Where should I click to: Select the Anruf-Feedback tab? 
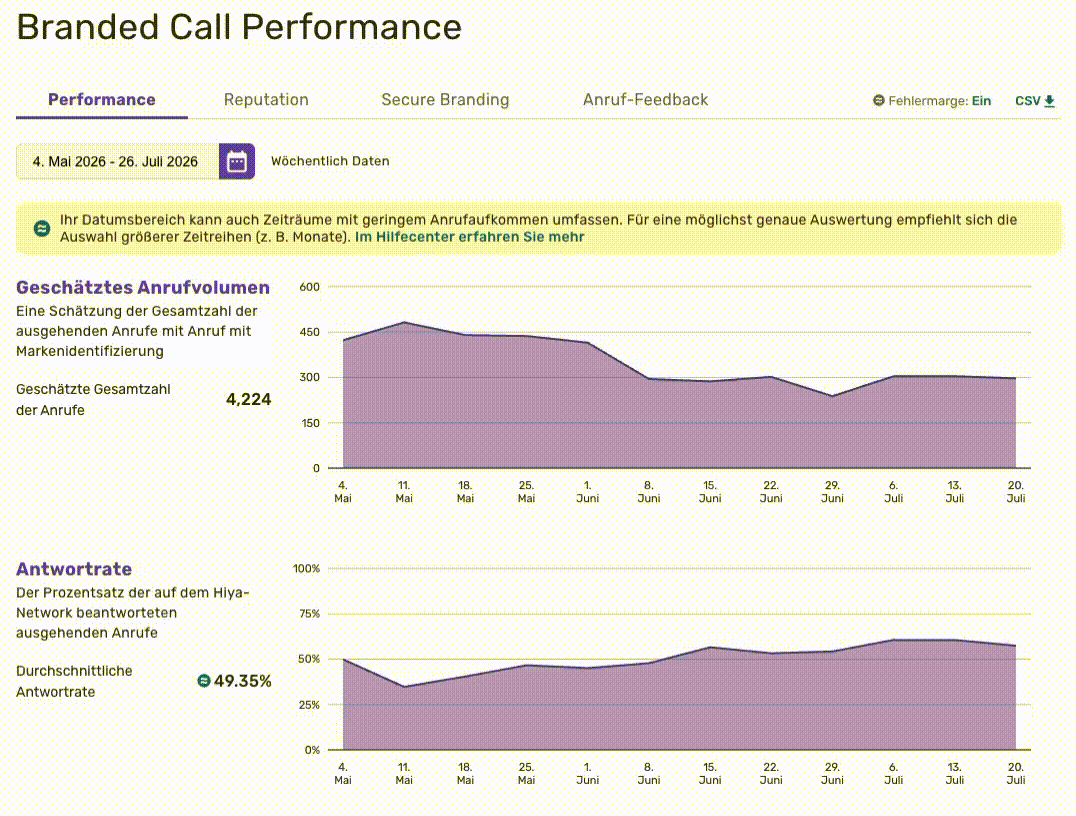coord(646,100)
